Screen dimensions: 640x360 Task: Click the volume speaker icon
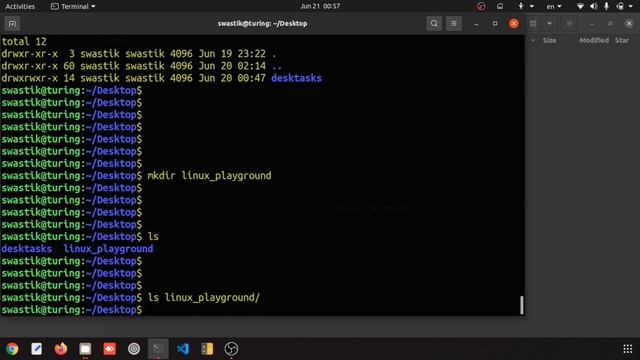(593, 6)
